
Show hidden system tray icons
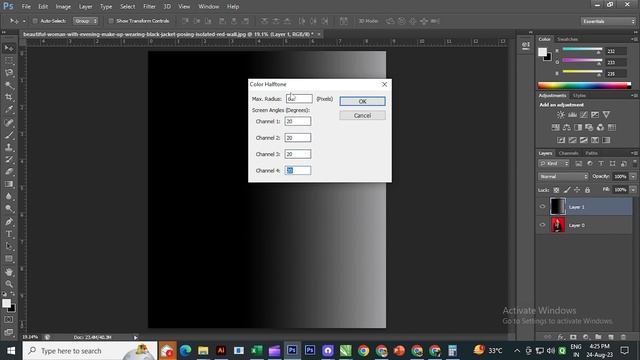[x=517, y=351]
